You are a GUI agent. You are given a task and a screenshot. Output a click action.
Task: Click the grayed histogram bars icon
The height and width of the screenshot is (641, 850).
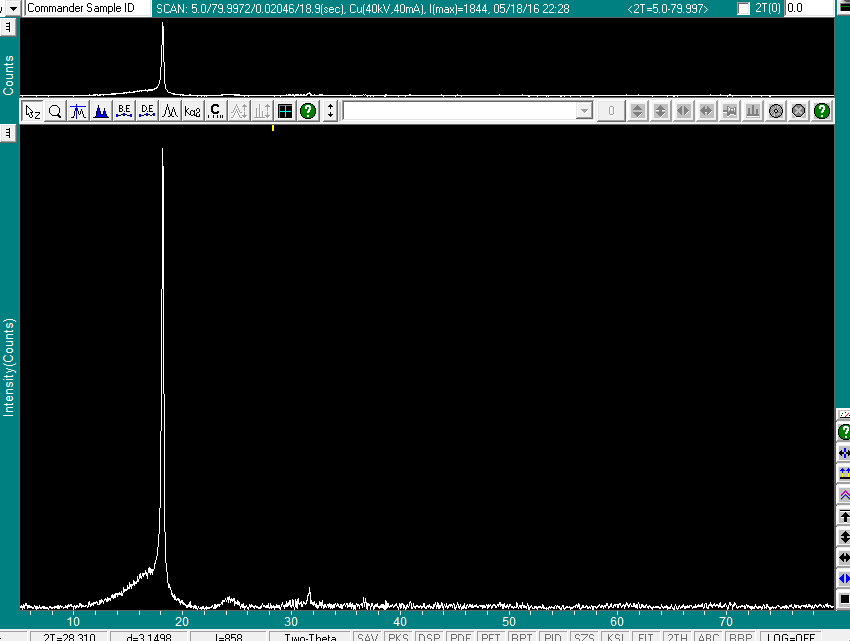(x=752, y=111)
